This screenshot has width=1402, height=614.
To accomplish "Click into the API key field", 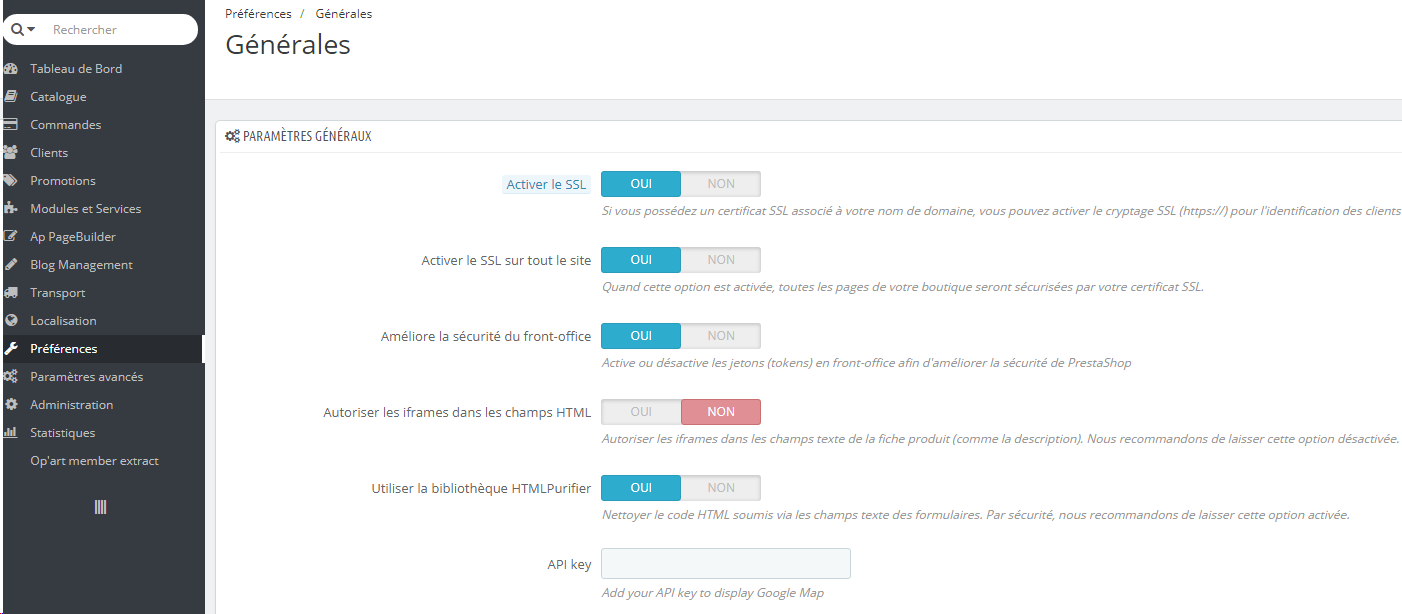I will click(726, 563).
